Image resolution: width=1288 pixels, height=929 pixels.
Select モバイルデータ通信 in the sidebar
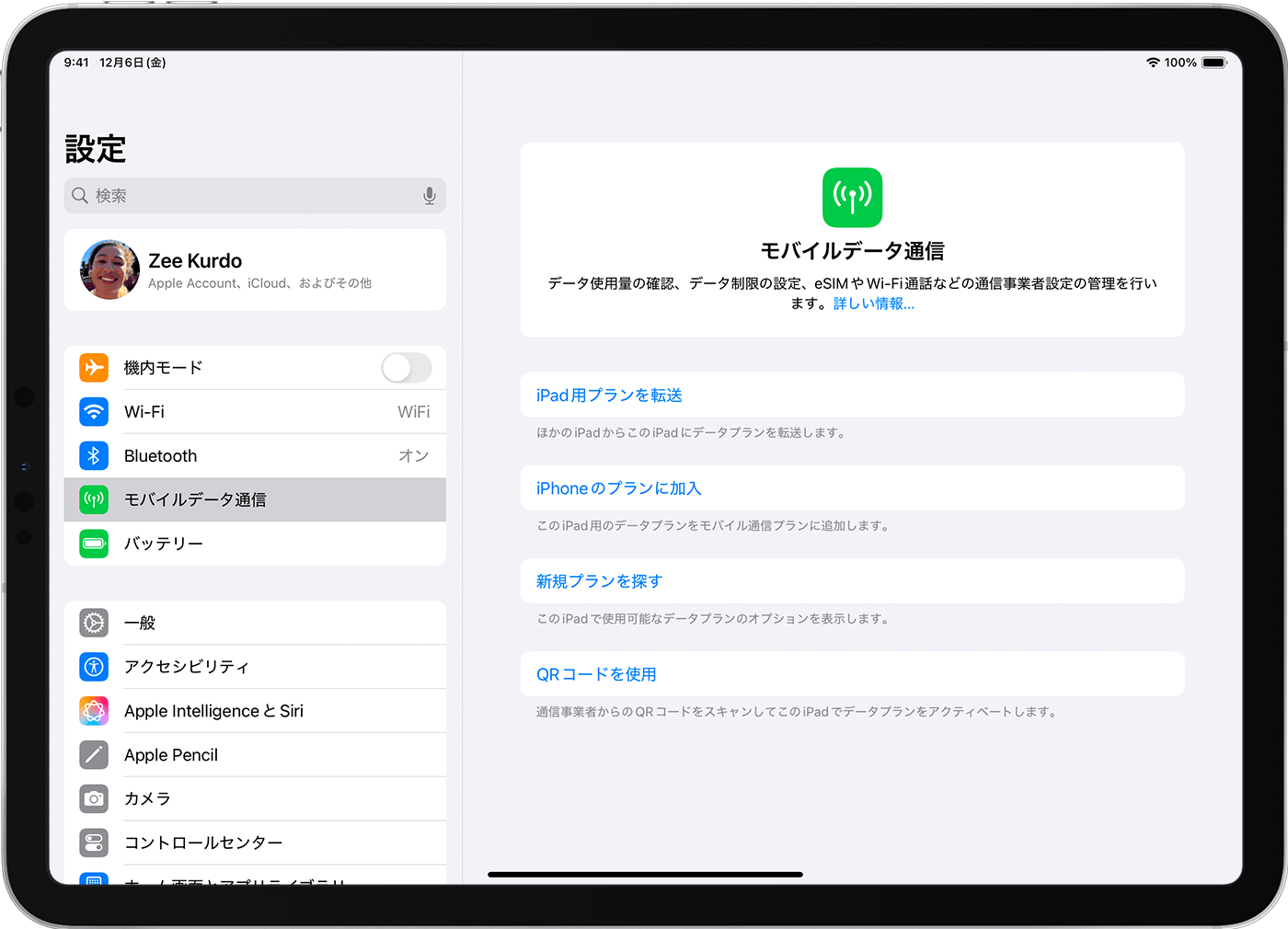255,499
